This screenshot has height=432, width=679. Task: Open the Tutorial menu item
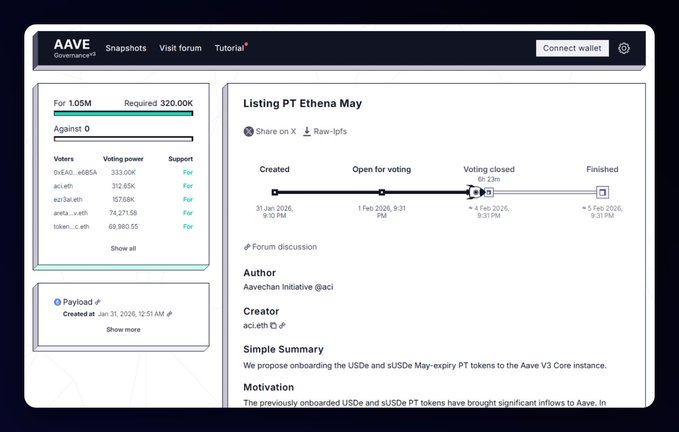[x=230, y=48]
